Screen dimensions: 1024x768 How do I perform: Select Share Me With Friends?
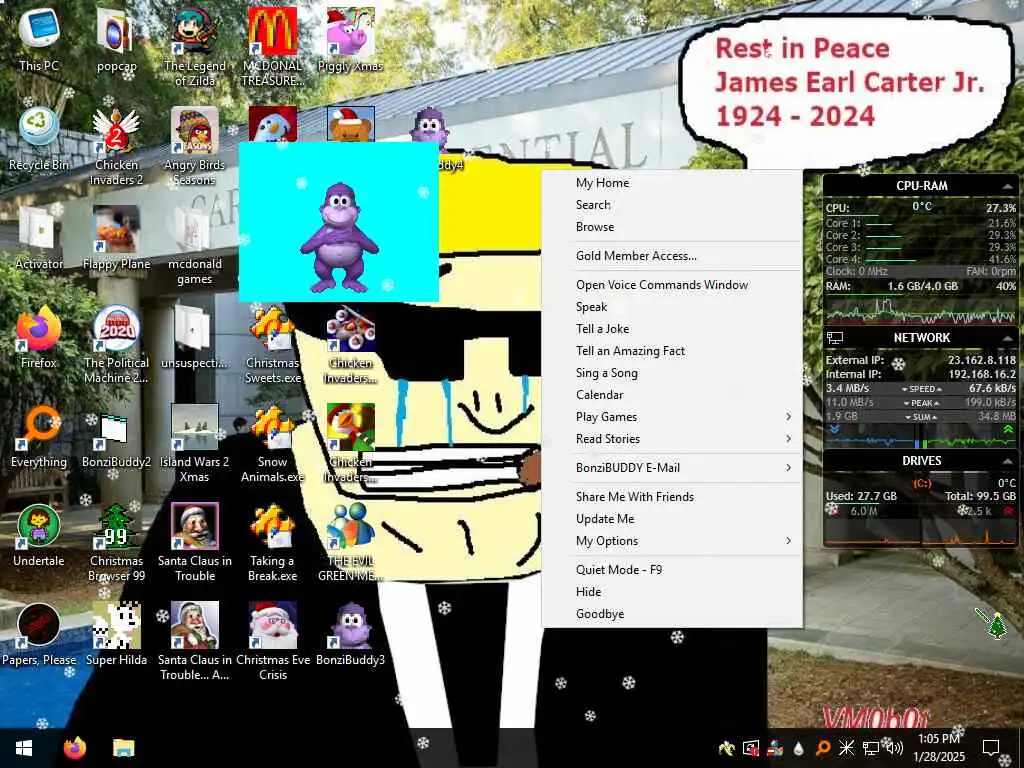pyautogui.click(x=673, y=497)
